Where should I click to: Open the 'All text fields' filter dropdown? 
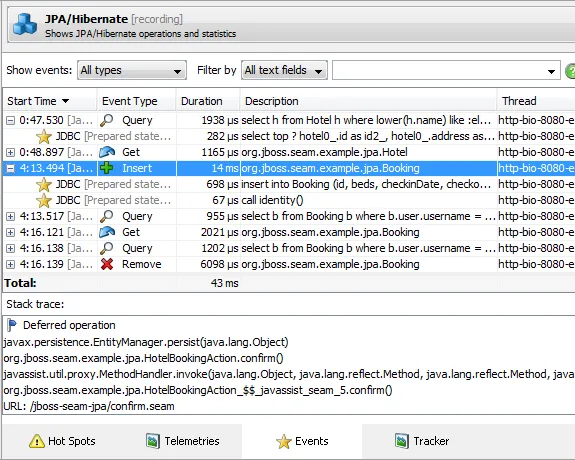[284, 70]
